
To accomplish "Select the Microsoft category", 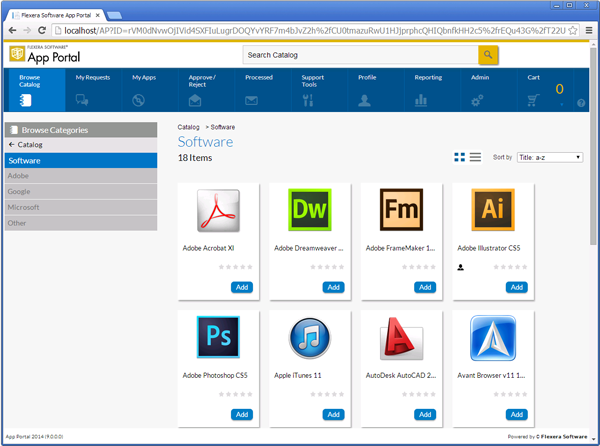I will 81,207.
